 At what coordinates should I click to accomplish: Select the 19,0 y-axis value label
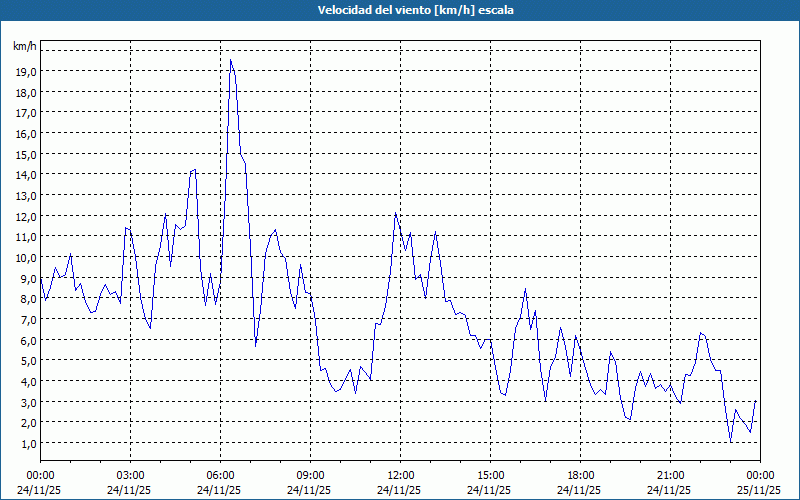(x=25, y=71)
